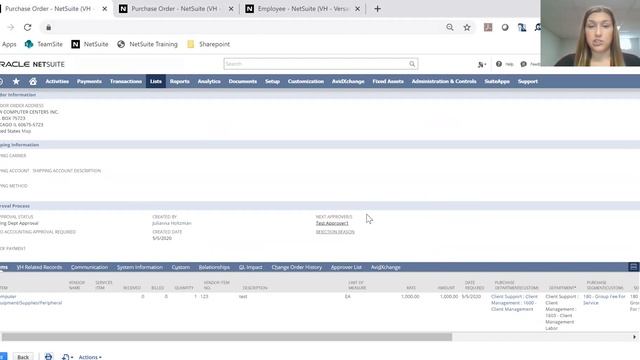This screenshot has height=360, width=640.
Task: Click the Test Approver1 next approver link
Action: 332,223
